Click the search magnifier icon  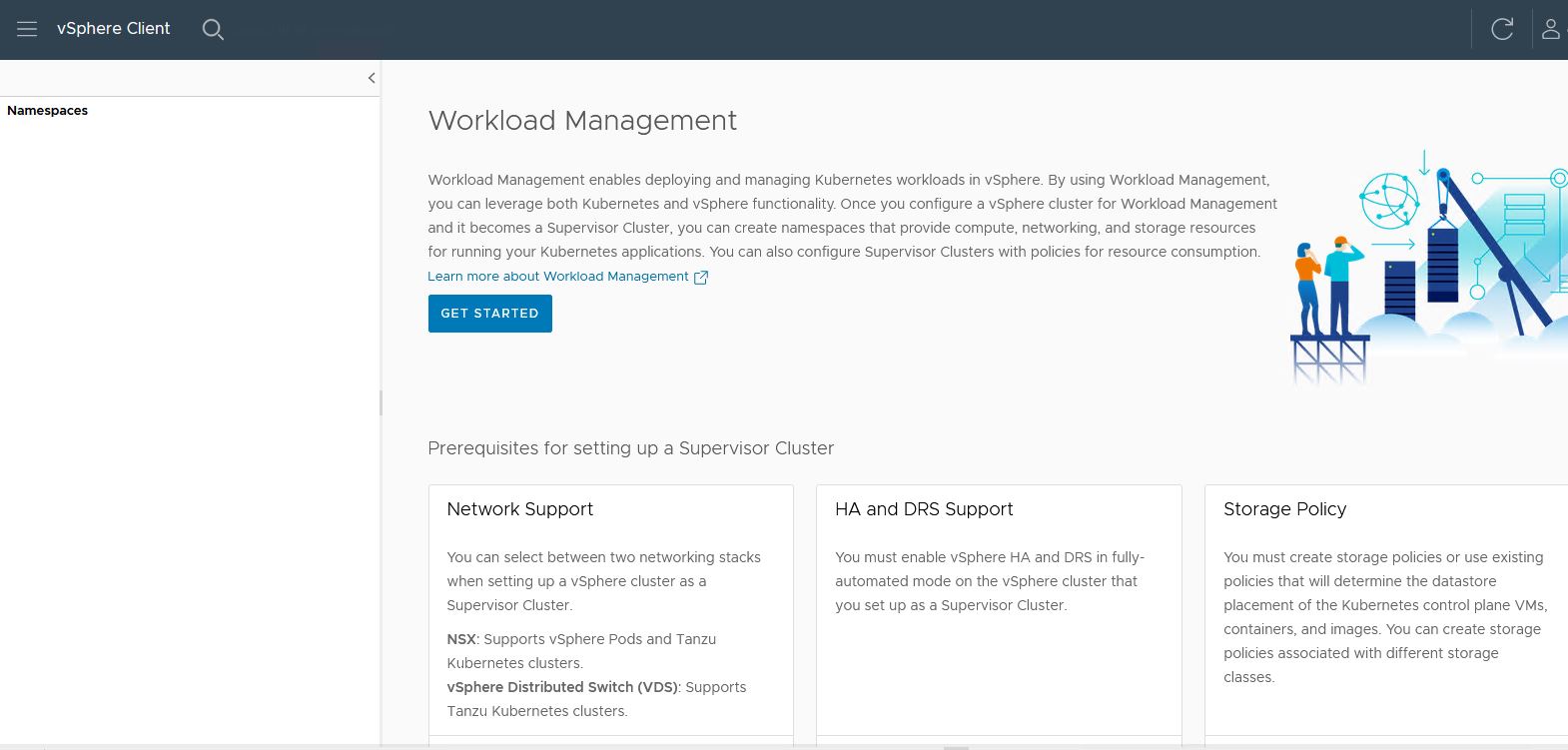(213, 29)
